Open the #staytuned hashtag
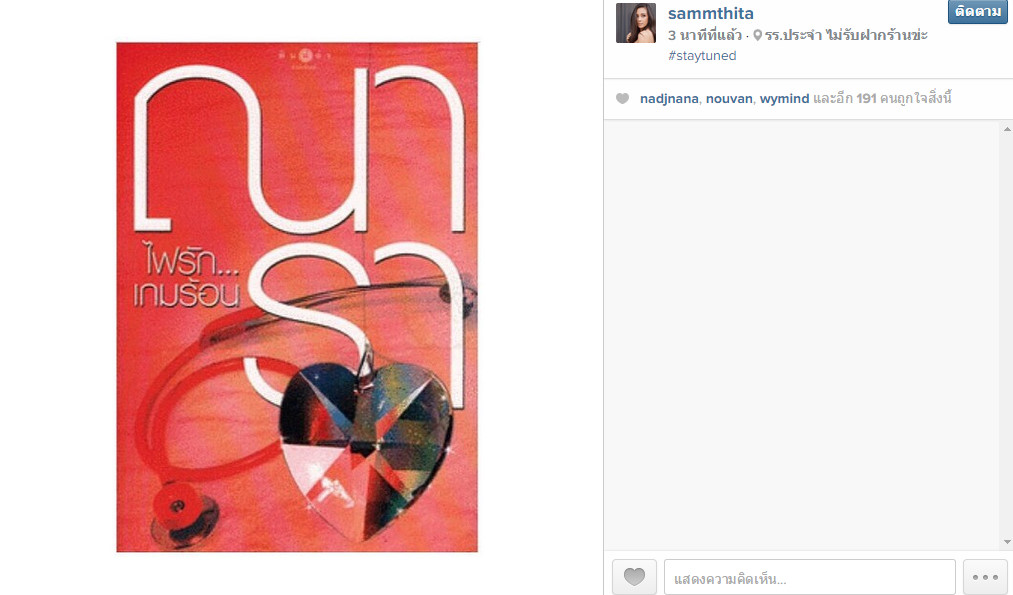The height and width of the screenshot is (595, 1013). coord(702,56)
